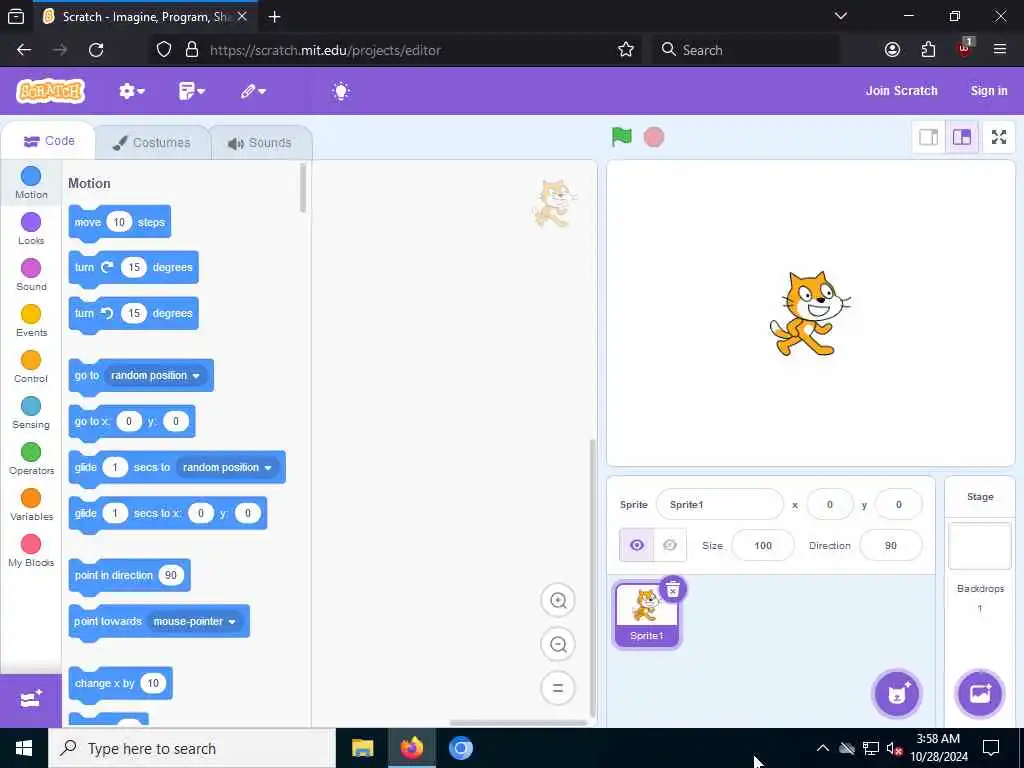1024x768 pixels.
Task: Click the Sprite name field
Action: (x=719, y=504)
